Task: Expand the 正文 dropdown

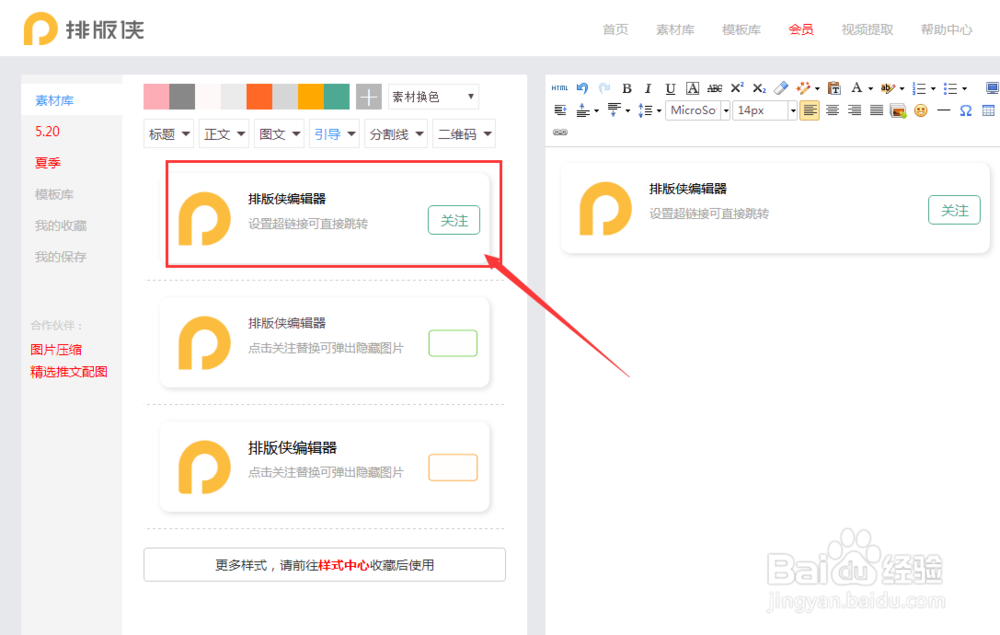Action: coord(224,134)
